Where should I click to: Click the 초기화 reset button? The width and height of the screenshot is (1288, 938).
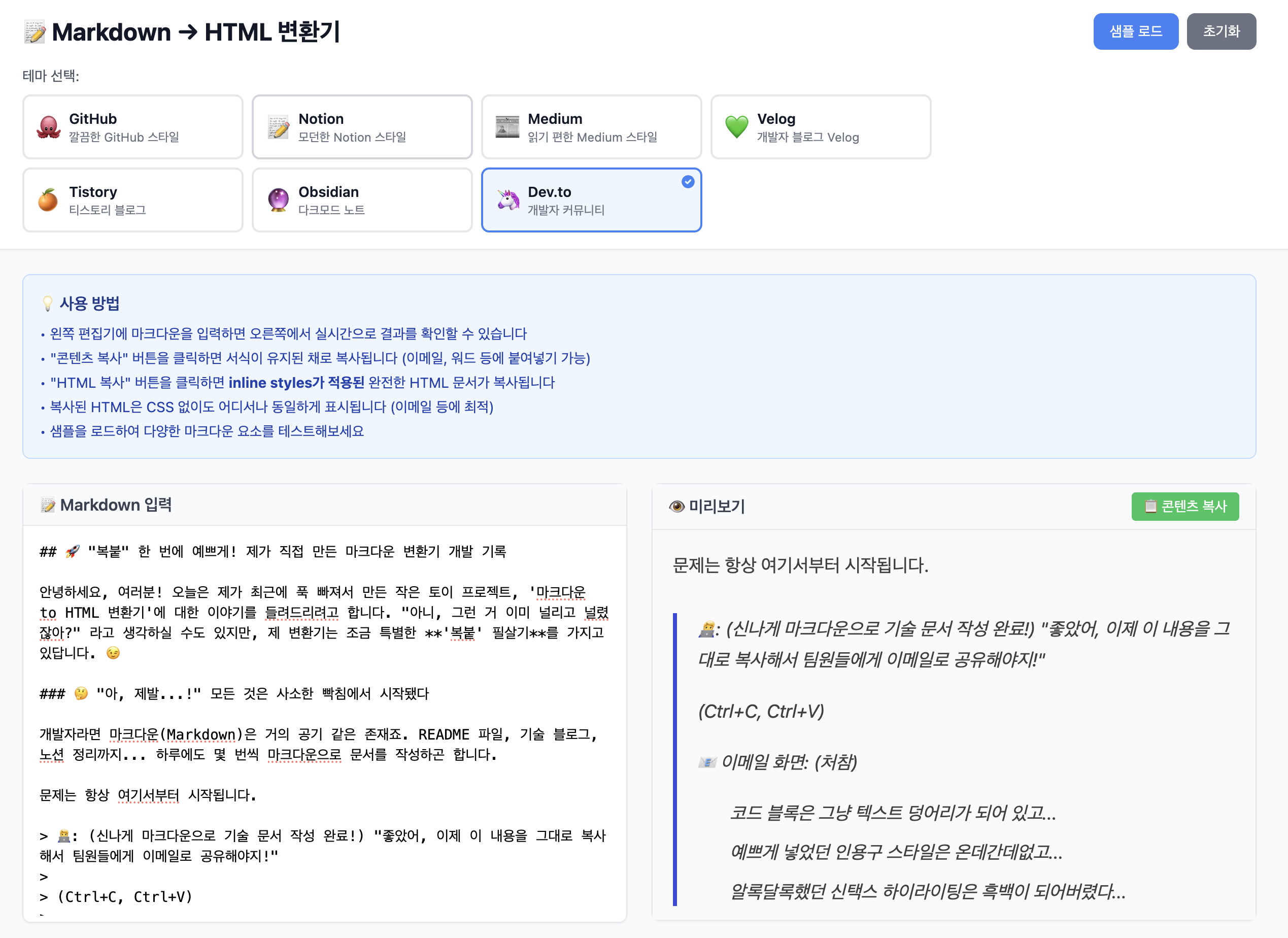point(1221,31)
